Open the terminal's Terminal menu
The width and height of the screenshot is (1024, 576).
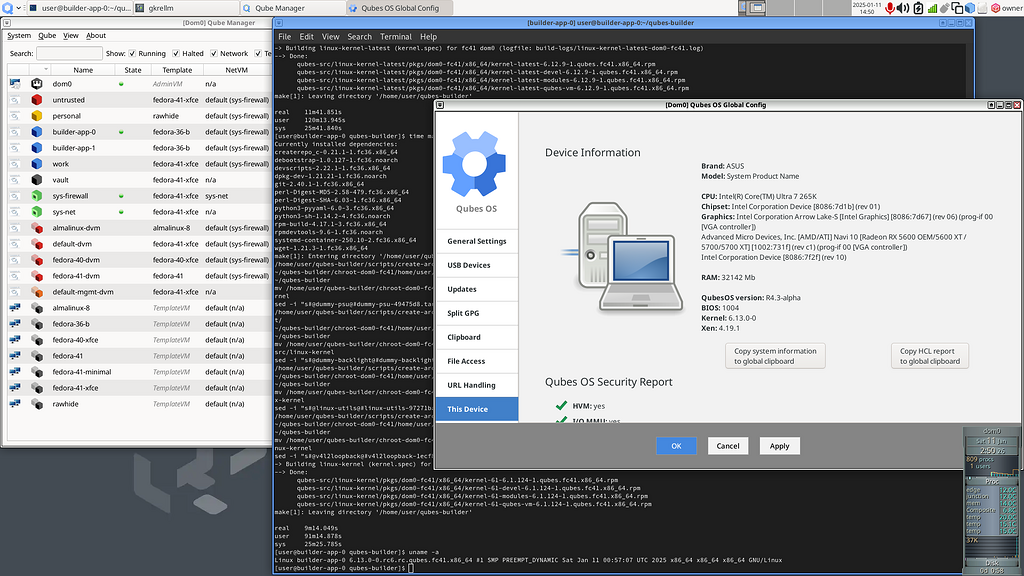[x=395, y=36]
